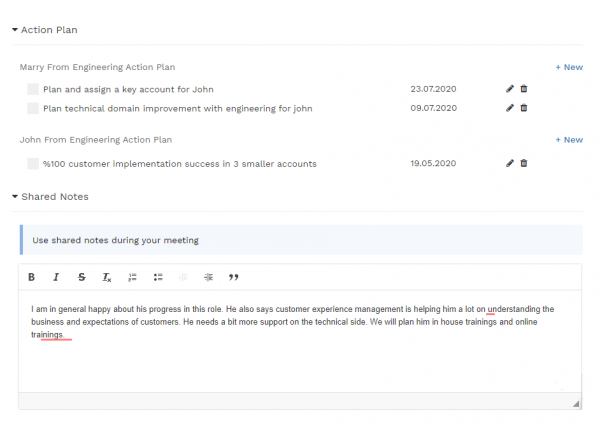Apply italic formatting in shared notes

click(56, 277)
